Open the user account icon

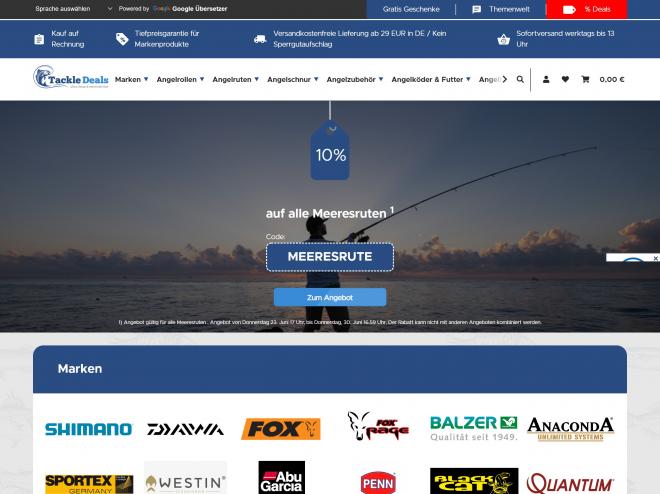(x=546, y=79)
